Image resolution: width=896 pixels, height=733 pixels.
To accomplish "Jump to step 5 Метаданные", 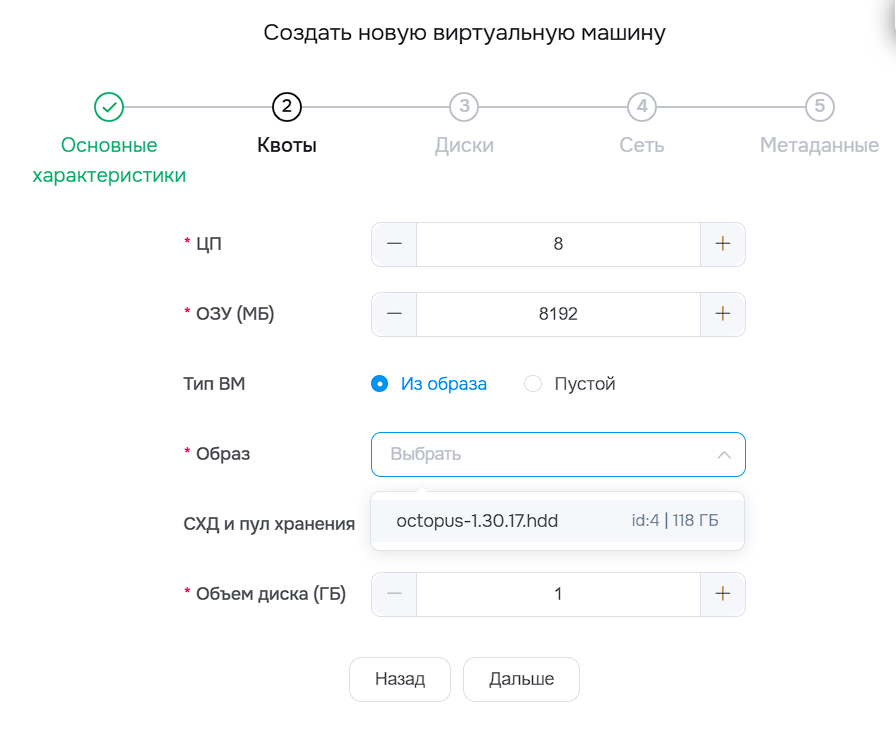I will coord(819,106).
